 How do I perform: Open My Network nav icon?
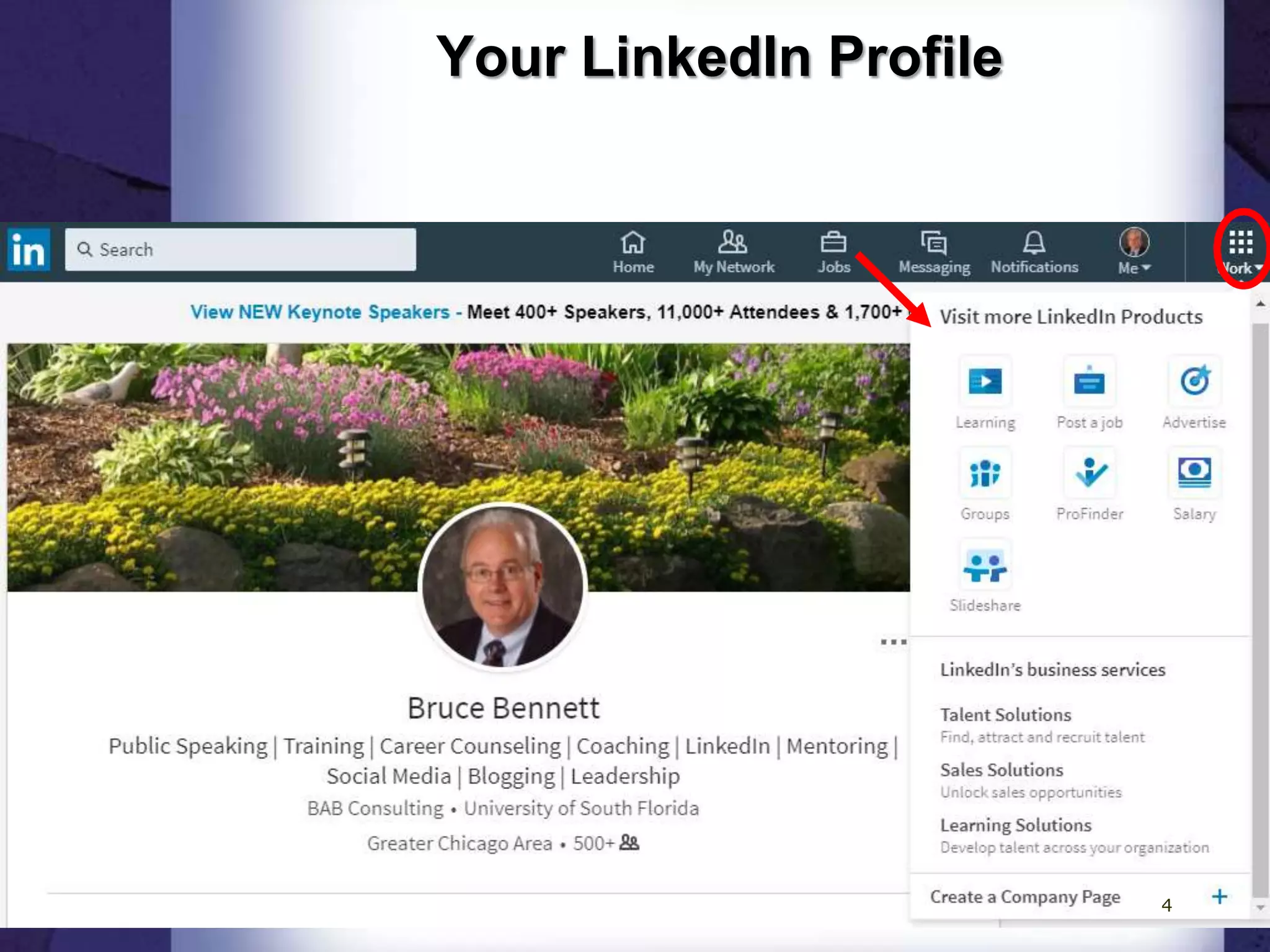pos(734,252)
